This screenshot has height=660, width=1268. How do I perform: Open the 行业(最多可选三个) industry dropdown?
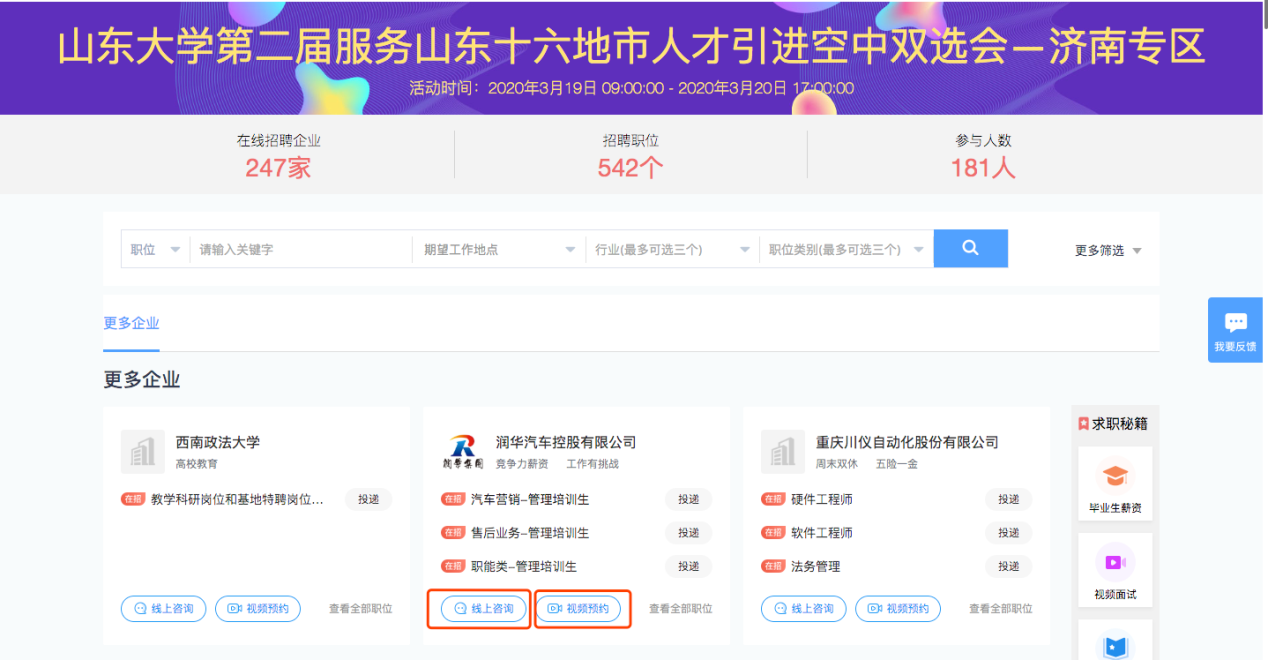pyautogui.click(x=672, y=250)
